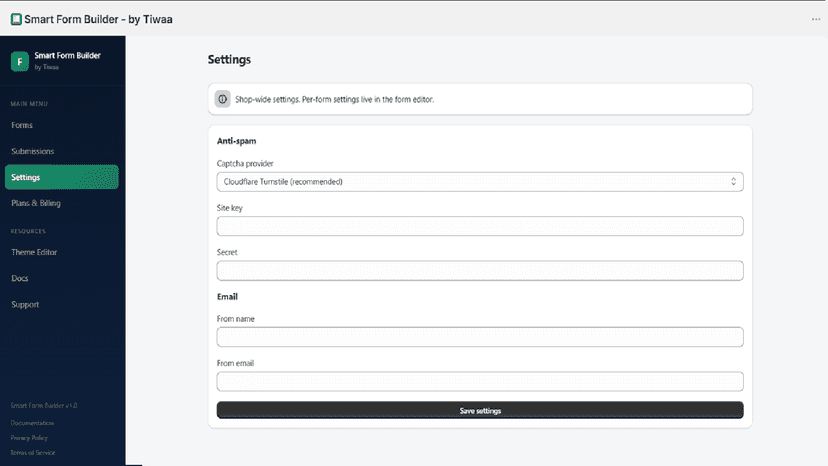
Task: Focus the Site key input field
Action: [x=480, y=226]
